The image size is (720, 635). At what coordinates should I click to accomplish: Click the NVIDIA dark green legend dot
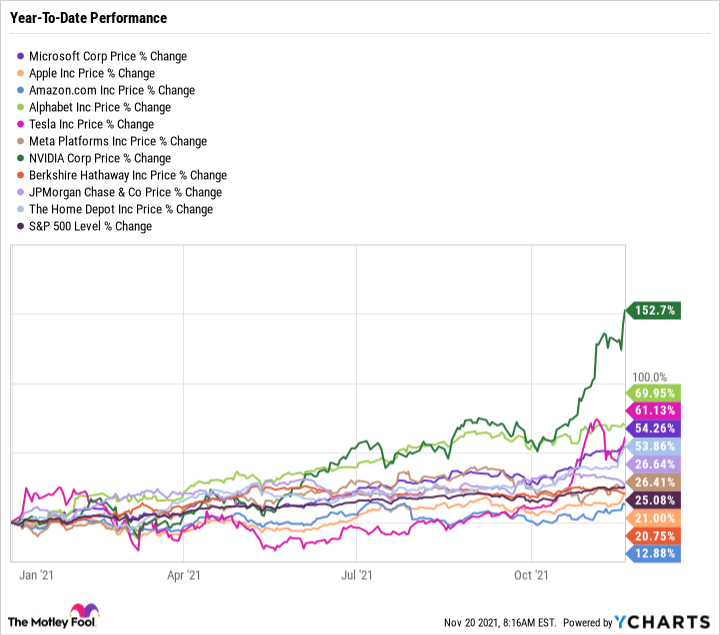[21, 158]
